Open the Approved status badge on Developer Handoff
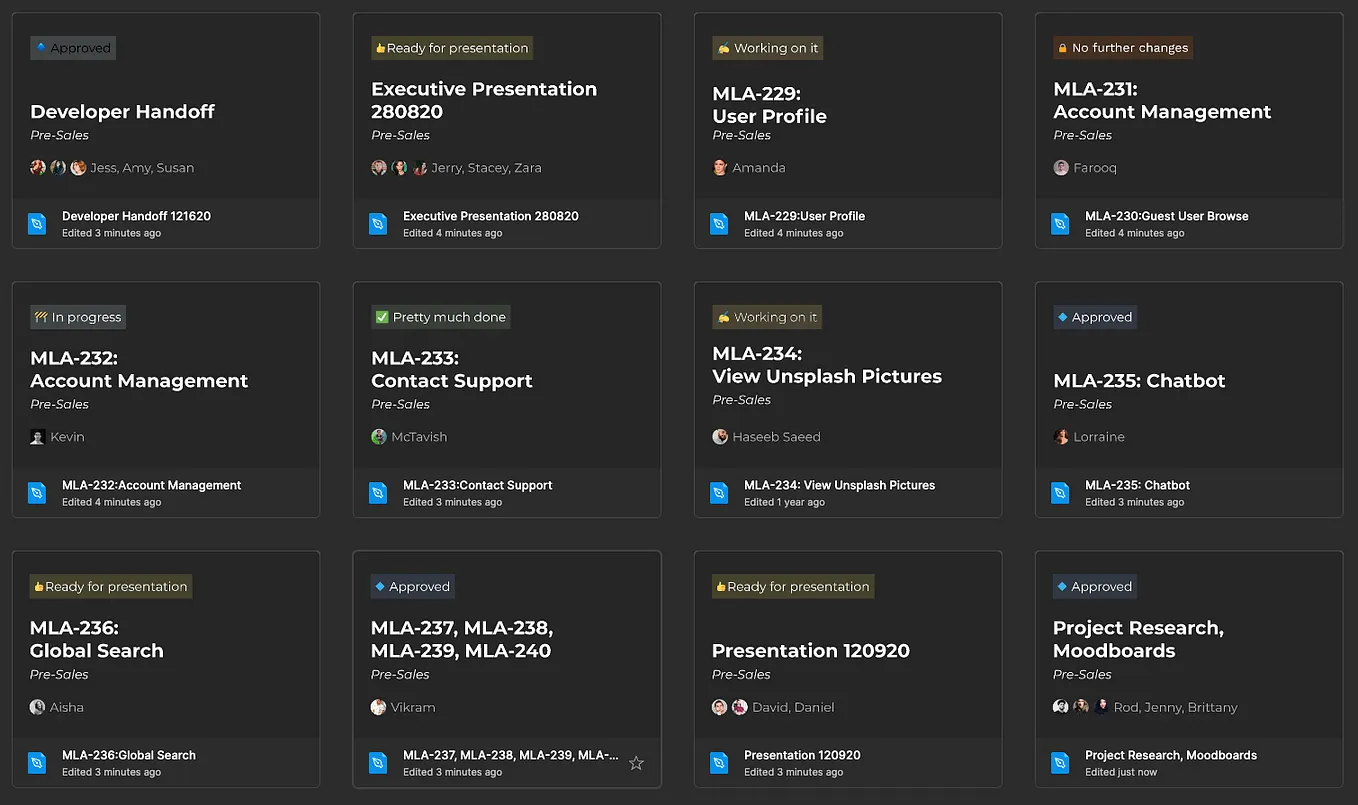 (72, 47)
